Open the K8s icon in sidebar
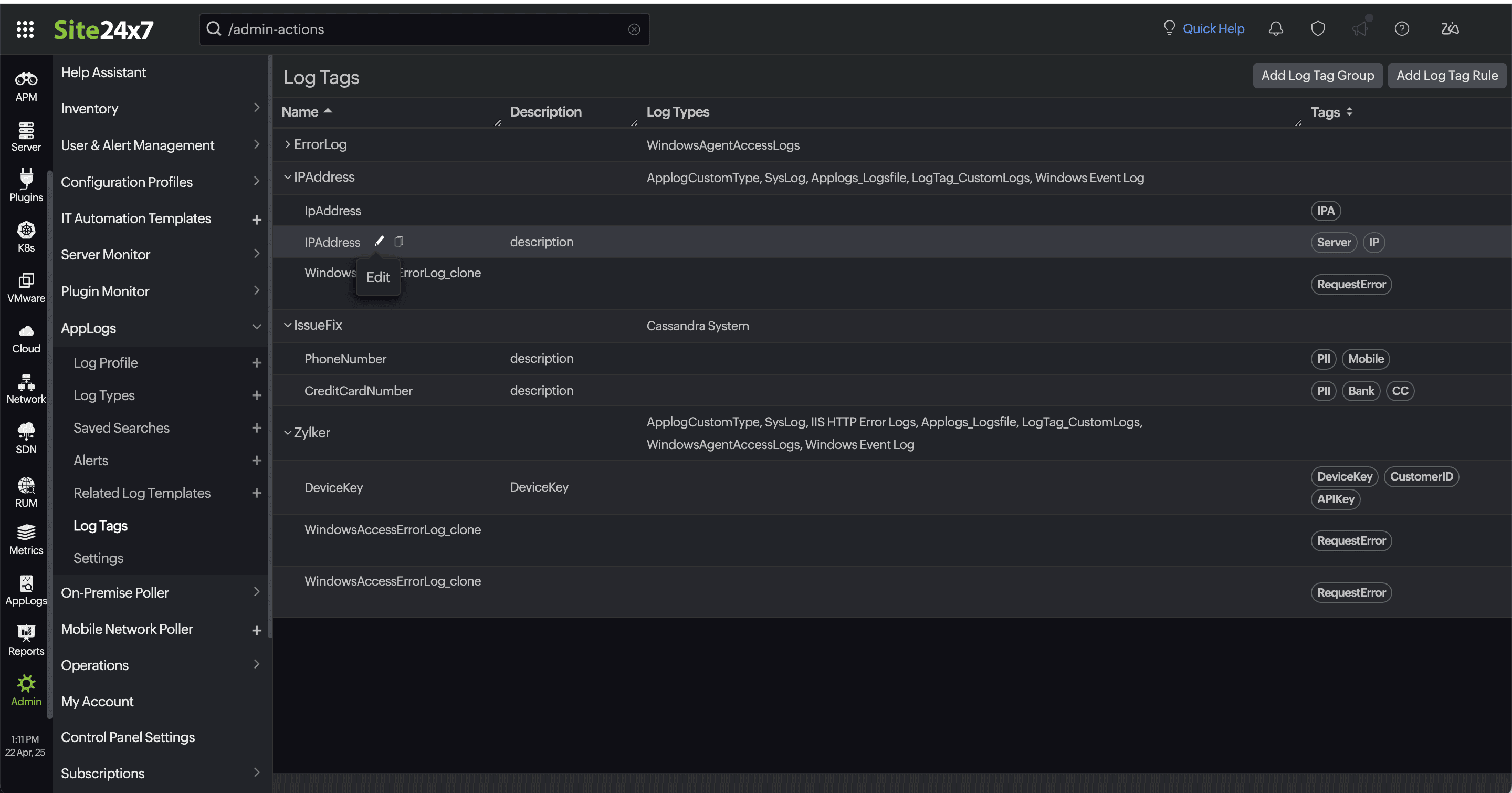 tap(26, 236)
